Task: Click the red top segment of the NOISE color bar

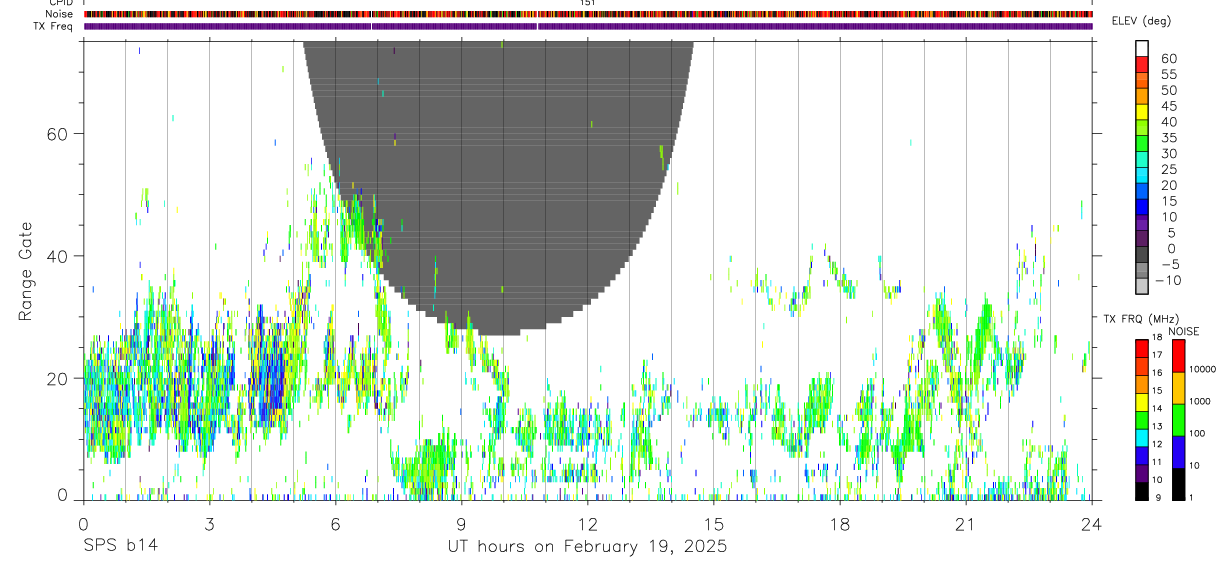Action: click(1178, 356)
